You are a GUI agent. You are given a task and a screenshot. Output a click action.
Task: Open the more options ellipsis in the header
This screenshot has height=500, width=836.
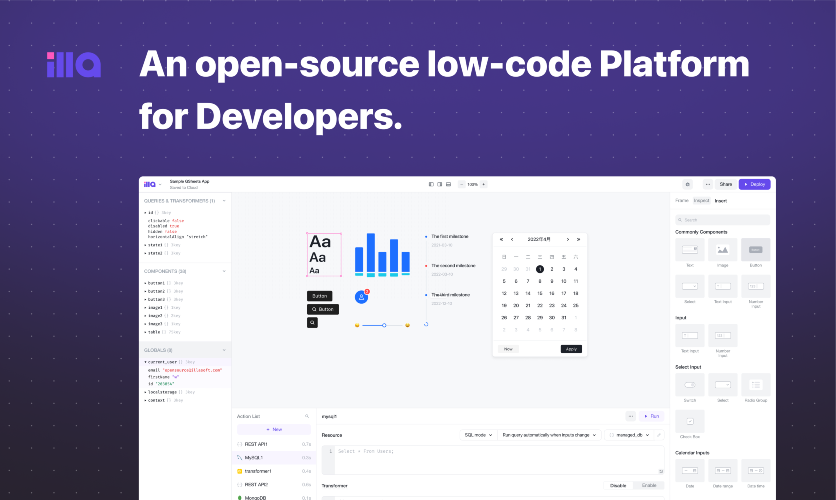[x=708, y=184]
